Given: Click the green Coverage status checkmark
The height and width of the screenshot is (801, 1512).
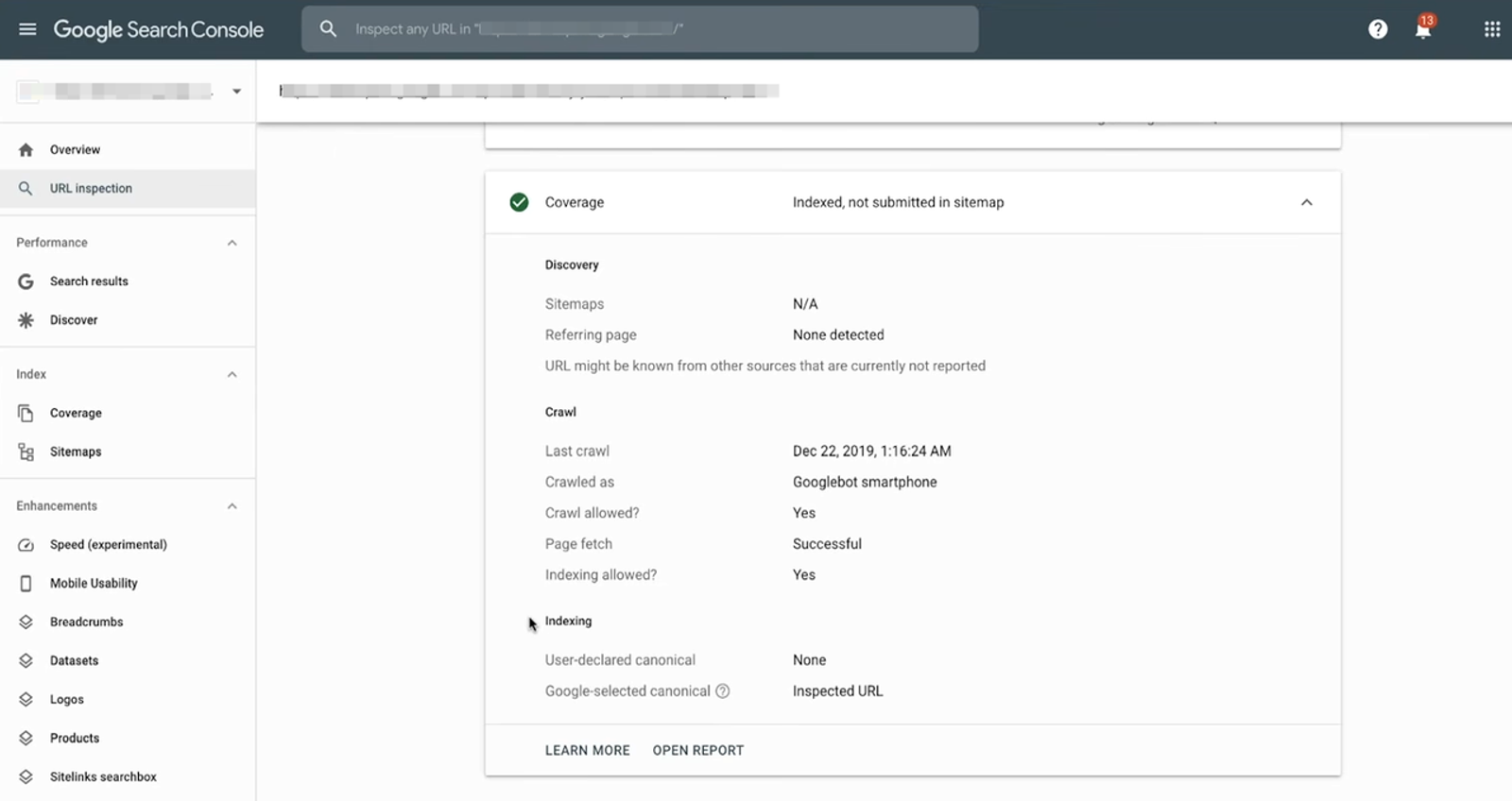Looking at the screenshot, I should point(519,202).
